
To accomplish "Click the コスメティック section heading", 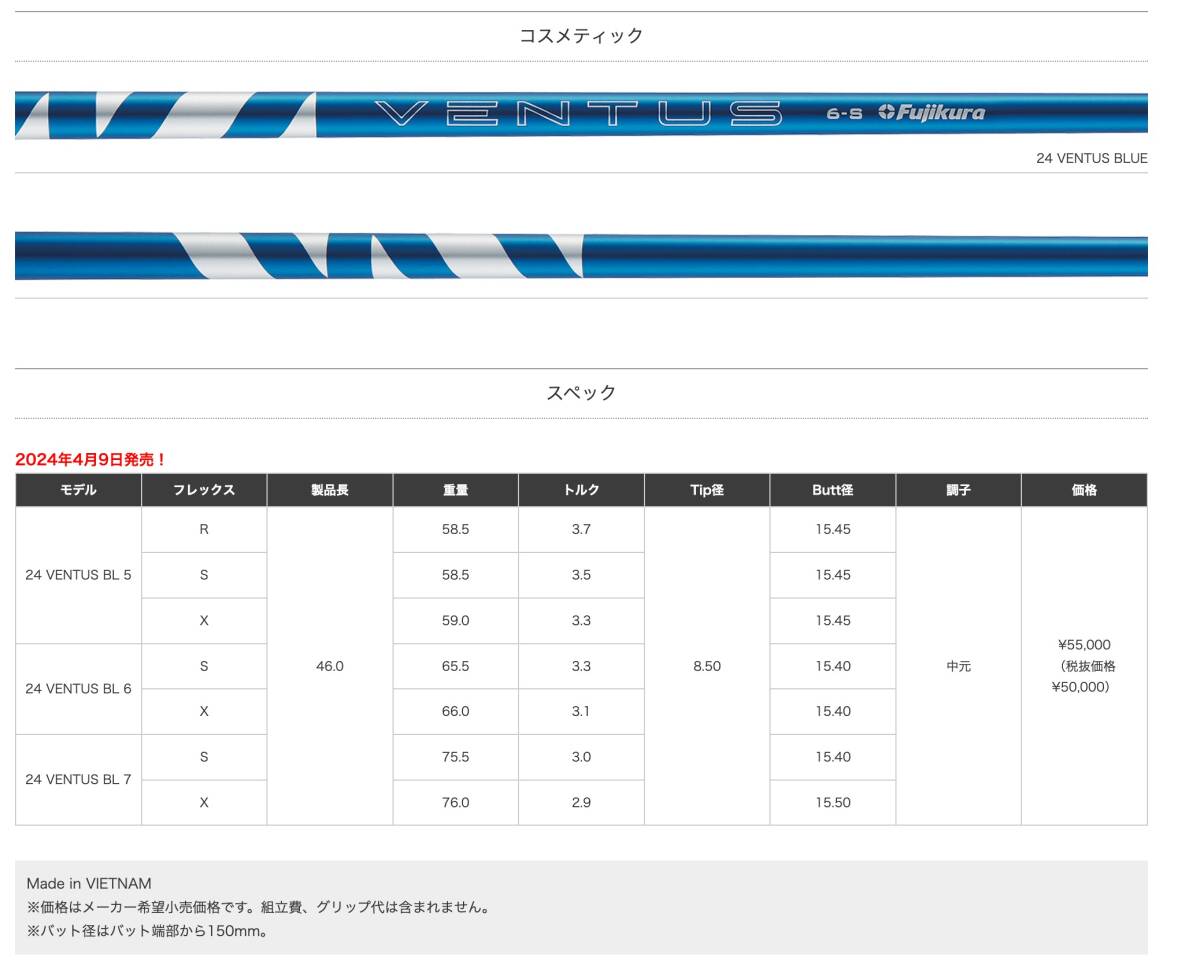I will 581,36.
